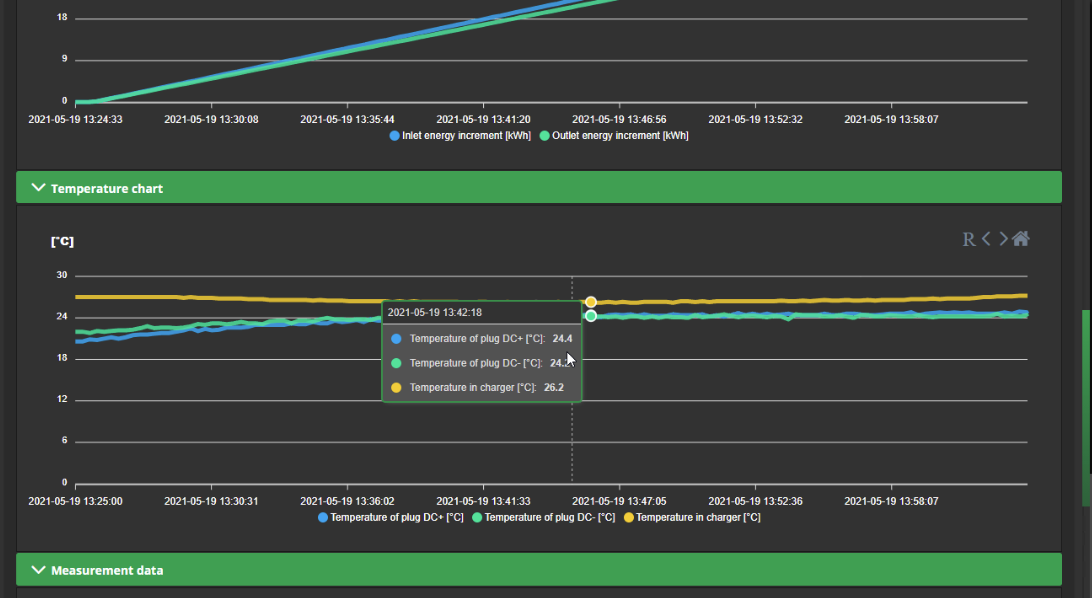Screen dimensions: 1092x598
Task: Collapse the Temperature chart section chevron
Action: click(x=38, y=188)
